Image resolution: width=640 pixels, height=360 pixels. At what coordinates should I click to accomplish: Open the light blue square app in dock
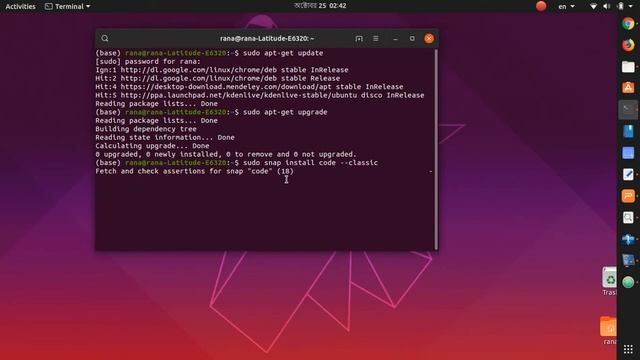coord(628,153)
